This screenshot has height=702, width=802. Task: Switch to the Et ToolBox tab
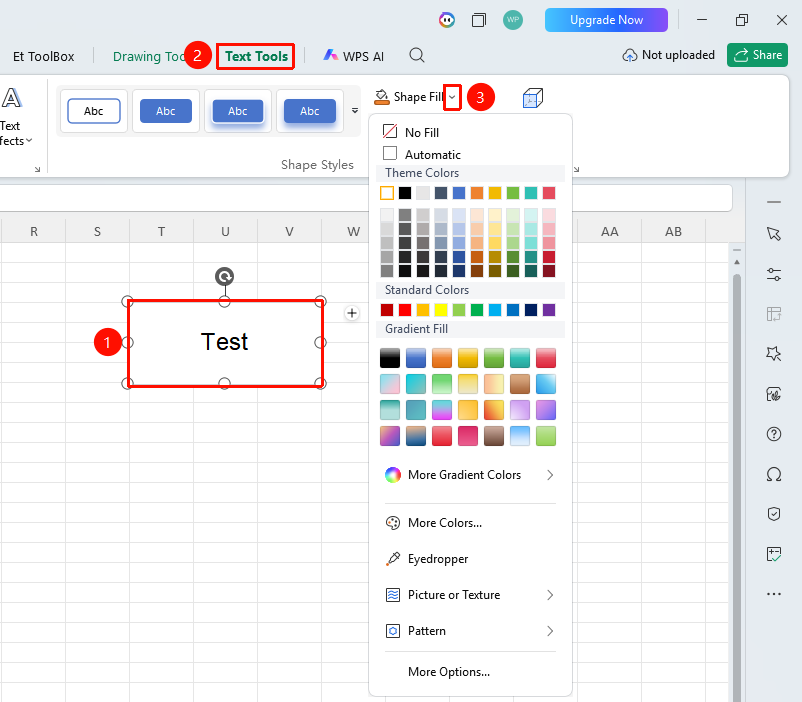click(x=43, y=56)
